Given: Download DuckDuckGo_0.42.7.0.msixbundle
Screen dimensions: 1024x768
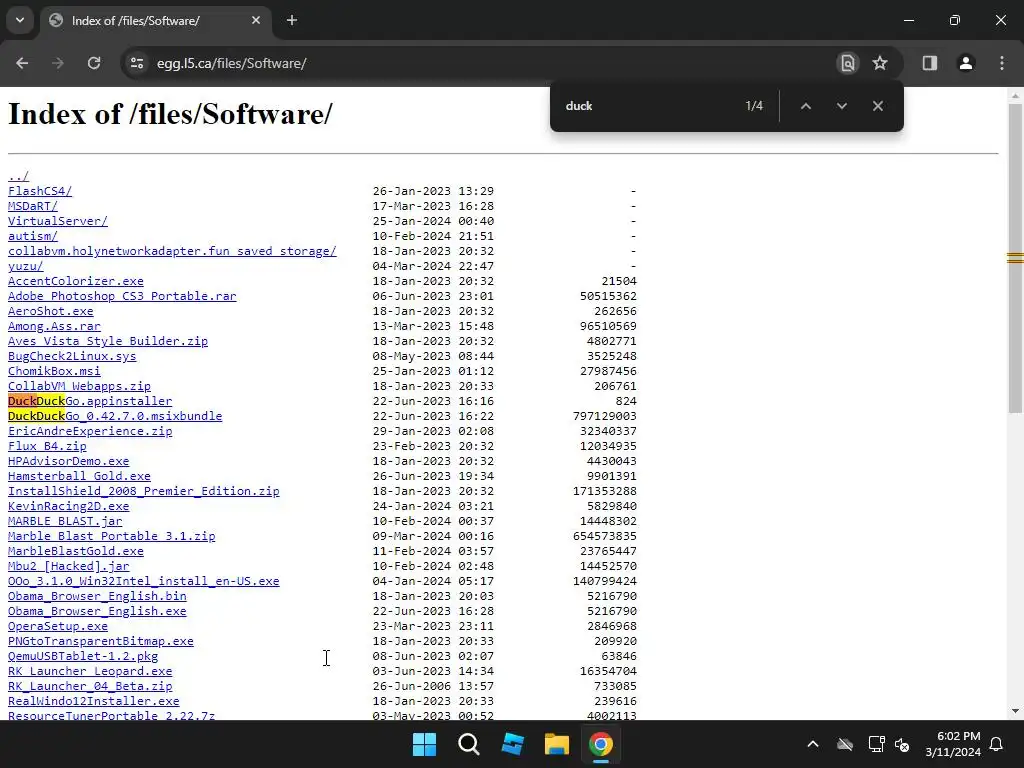Looking at the screenshot, I should point(115,417).
